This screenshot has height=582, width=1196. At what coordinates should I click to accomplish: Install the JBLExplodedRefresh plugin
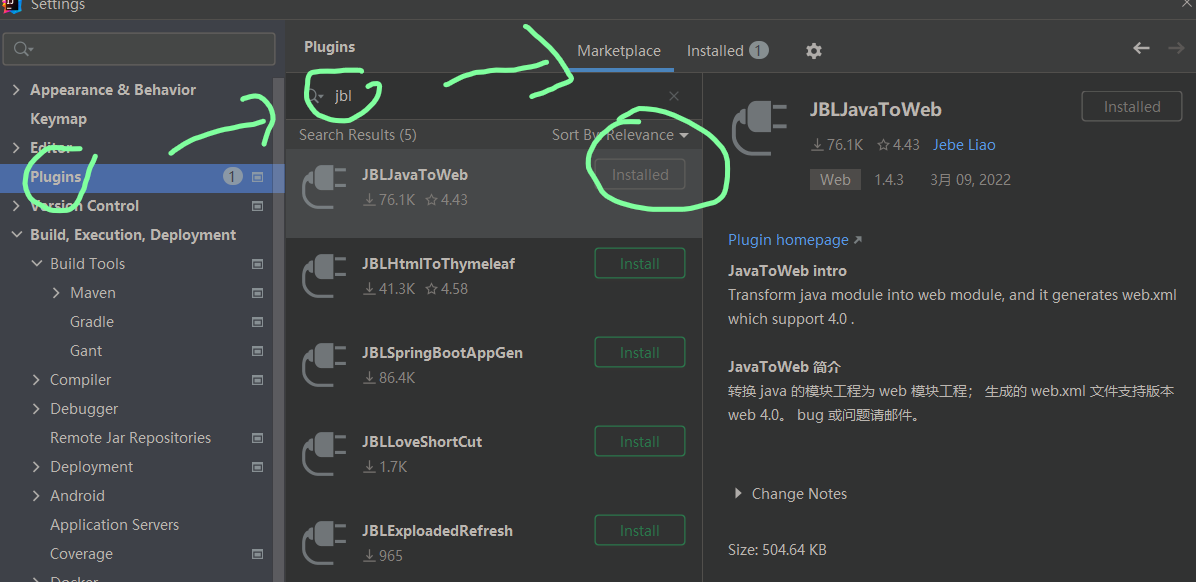tap(640, 531)
